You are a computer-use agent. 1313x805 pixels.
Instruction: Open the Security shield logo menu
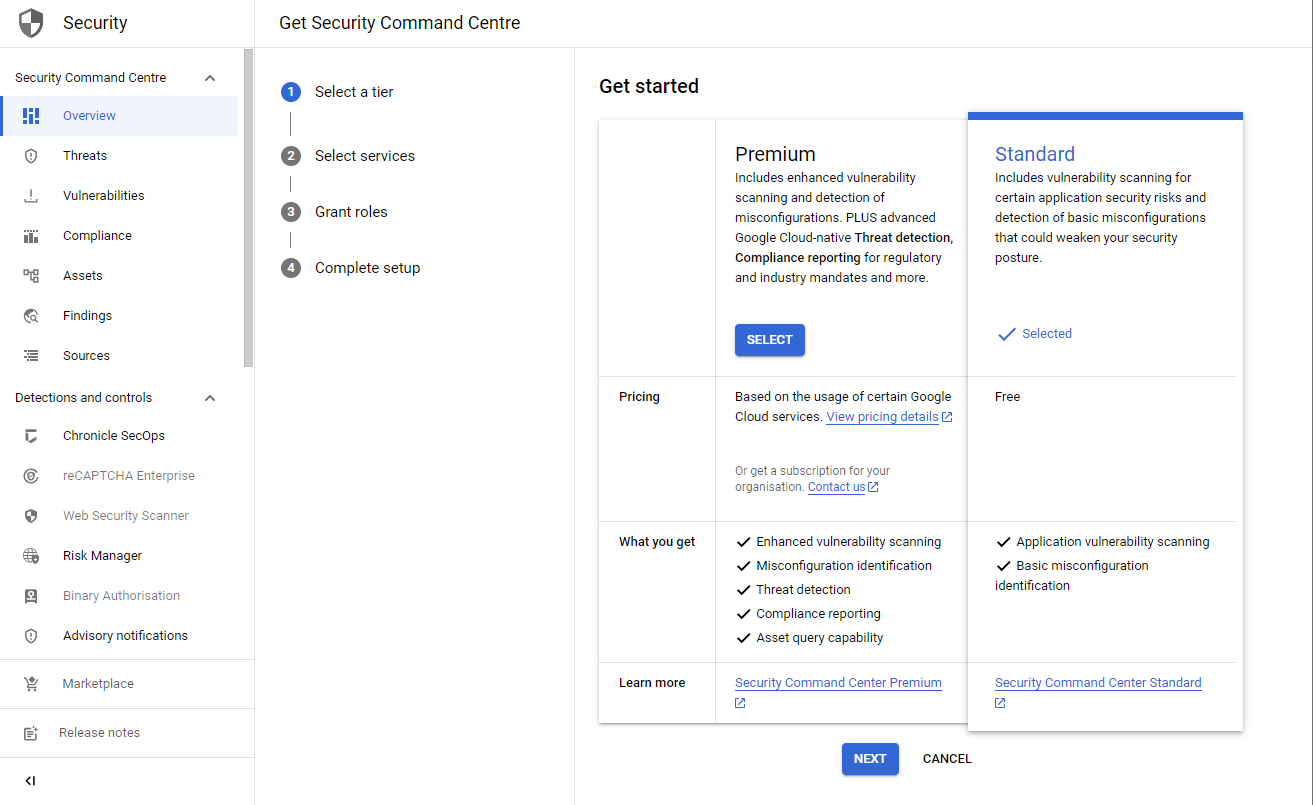tap(30, 22)
